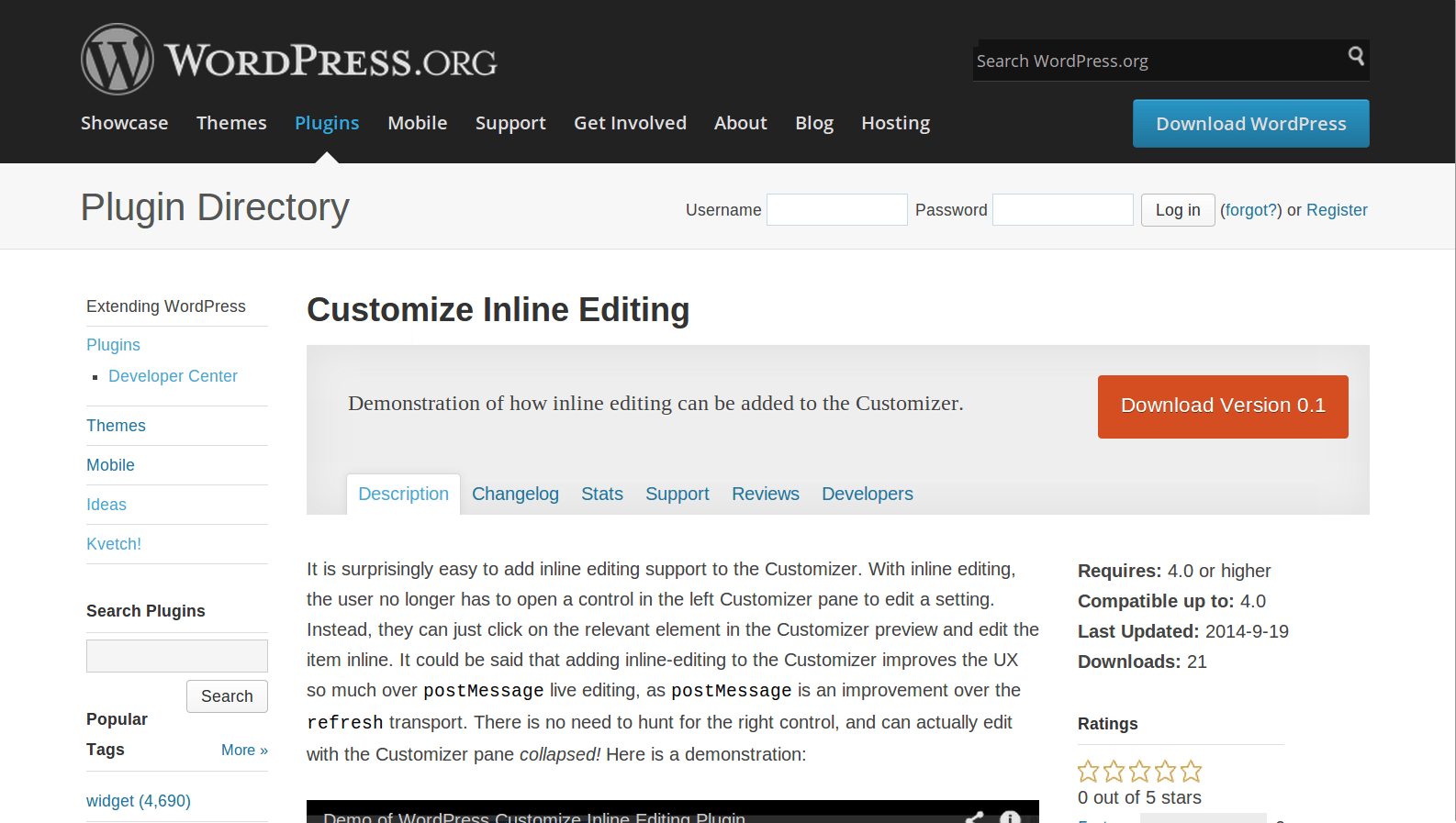Click the WordPress logo icon
This screenshot has height=823, width=1456.
pos(118,60)
